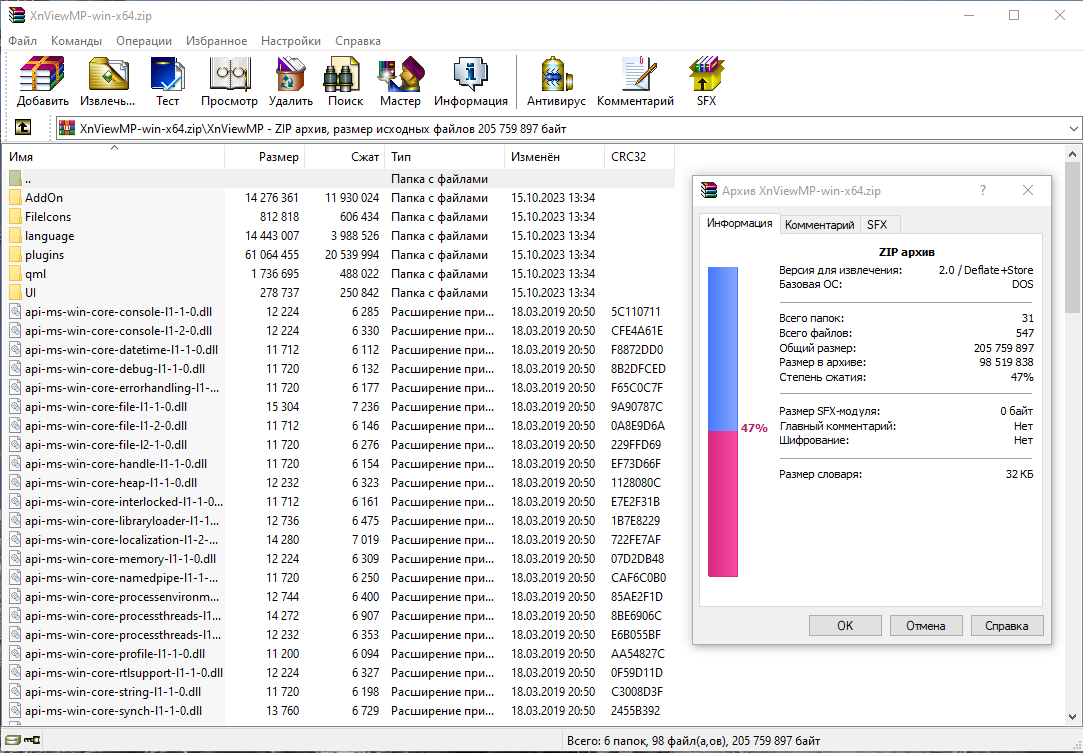The image size is (1083, 753).
Task: Switch to the SFX tab in dialog
Action: [877, 225]
